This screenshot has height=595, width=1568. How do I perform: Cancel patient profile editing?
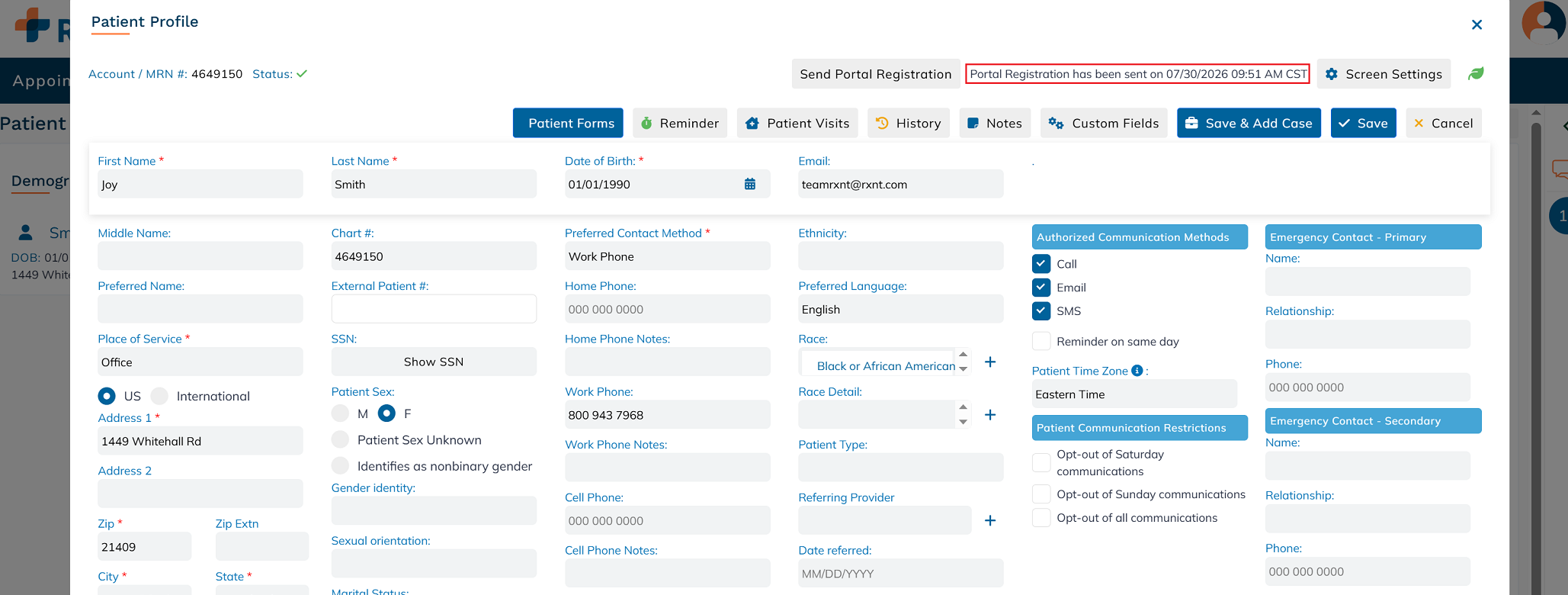click(x=1444, y=123)
